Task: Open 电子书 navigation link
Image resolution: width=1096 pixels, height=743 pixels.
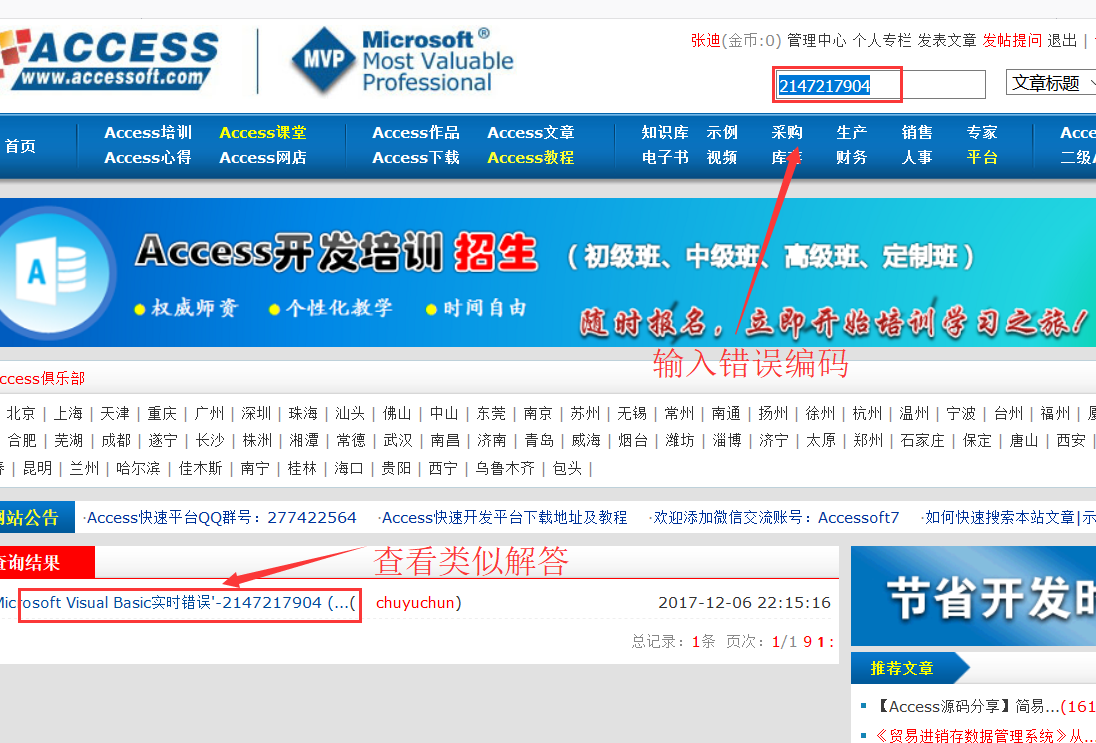Action: [x=665, y=157]
